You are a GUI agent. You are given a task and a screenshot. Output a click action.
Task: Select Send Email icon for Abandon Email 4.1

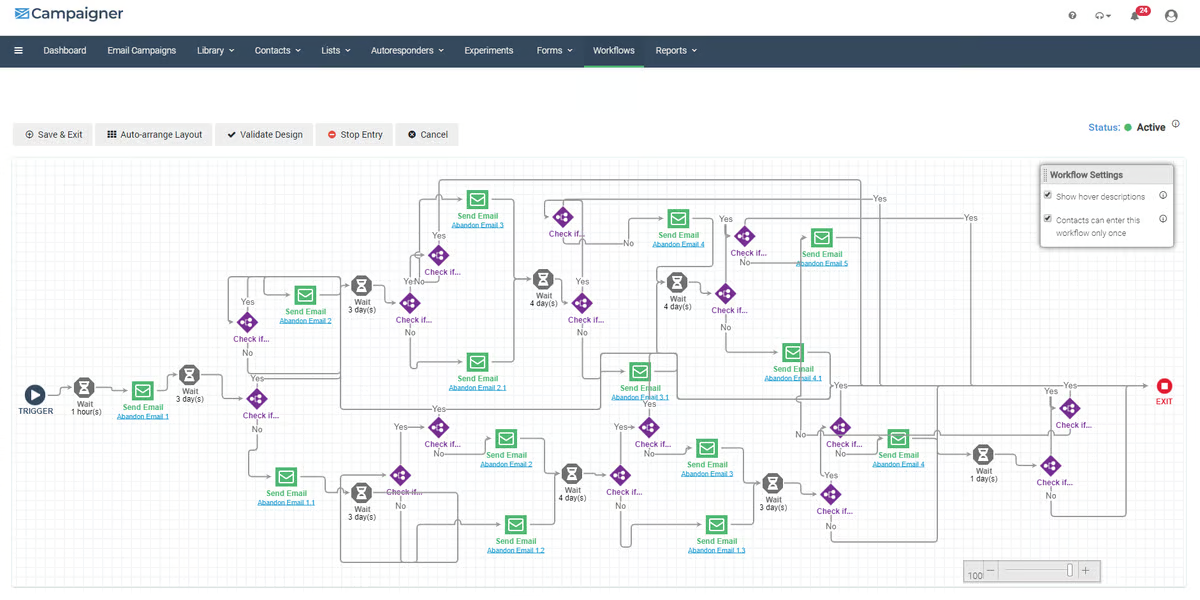point(793,352)
